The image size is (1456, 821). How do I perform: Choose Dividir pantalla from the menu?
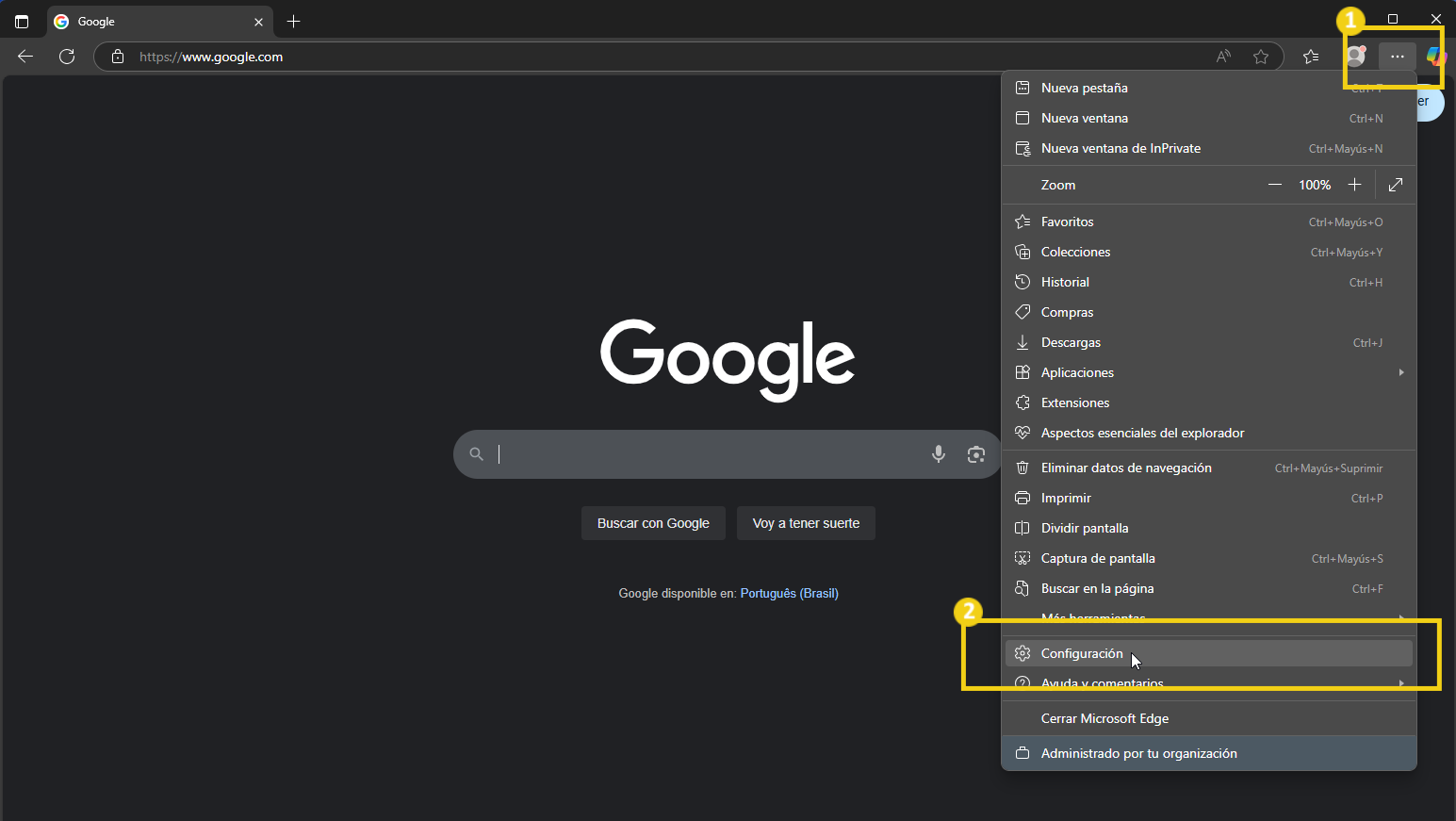point(1208,528)
